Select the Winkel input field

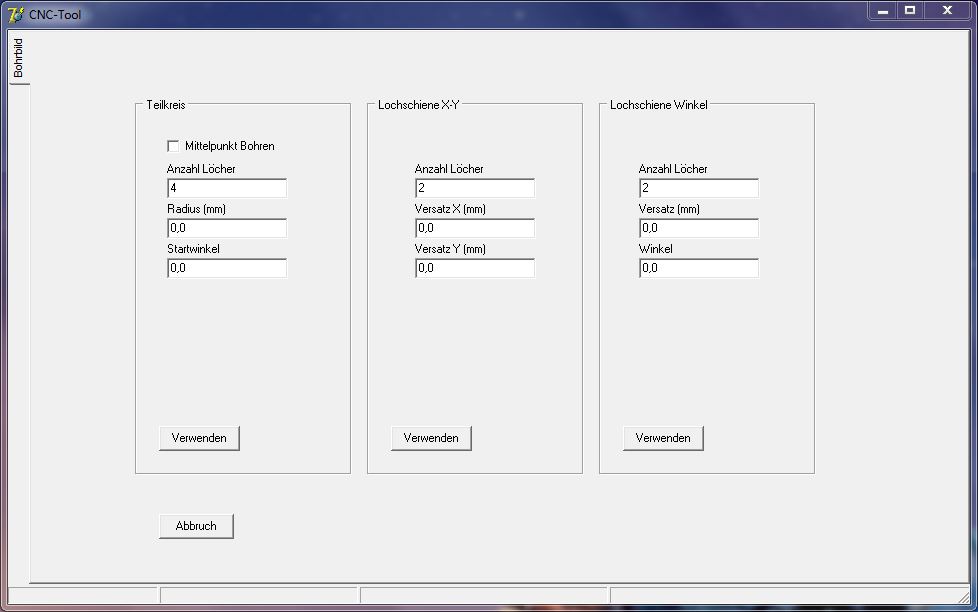coord(699,268)
